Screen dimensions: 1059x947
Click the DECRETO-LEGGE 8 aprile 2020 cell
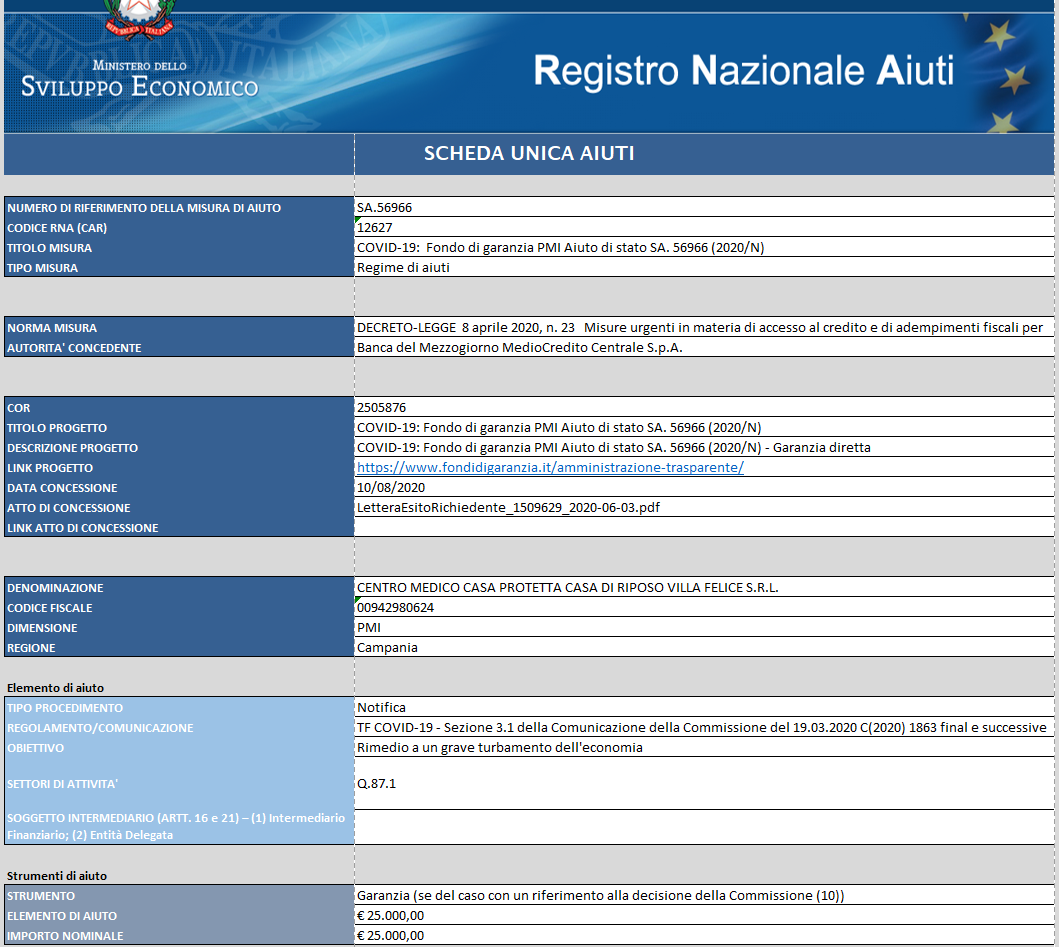tap(704, 328)
